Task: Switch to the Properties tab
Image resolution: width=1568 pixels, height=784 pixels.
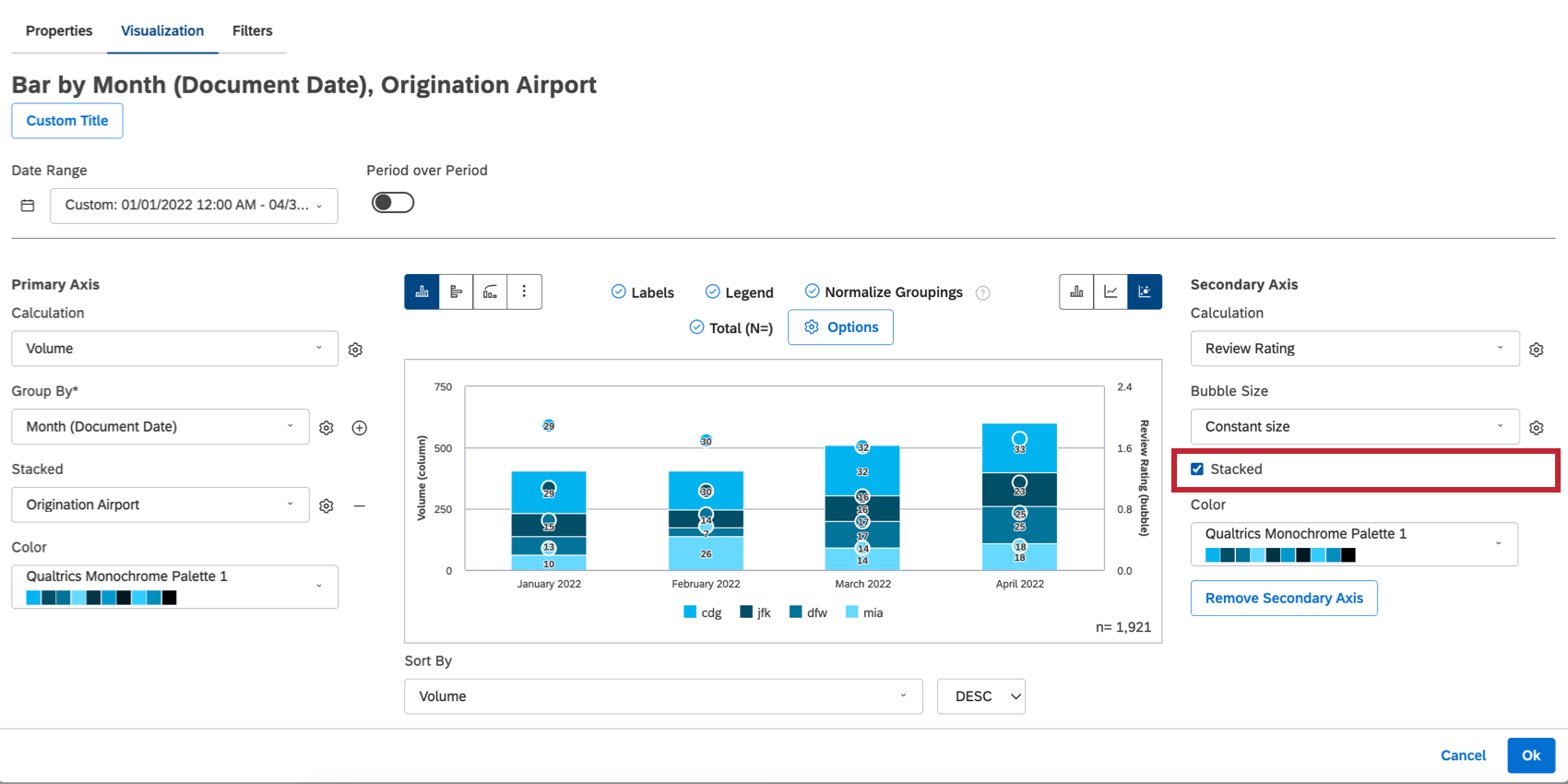Action: pos(59,30)
